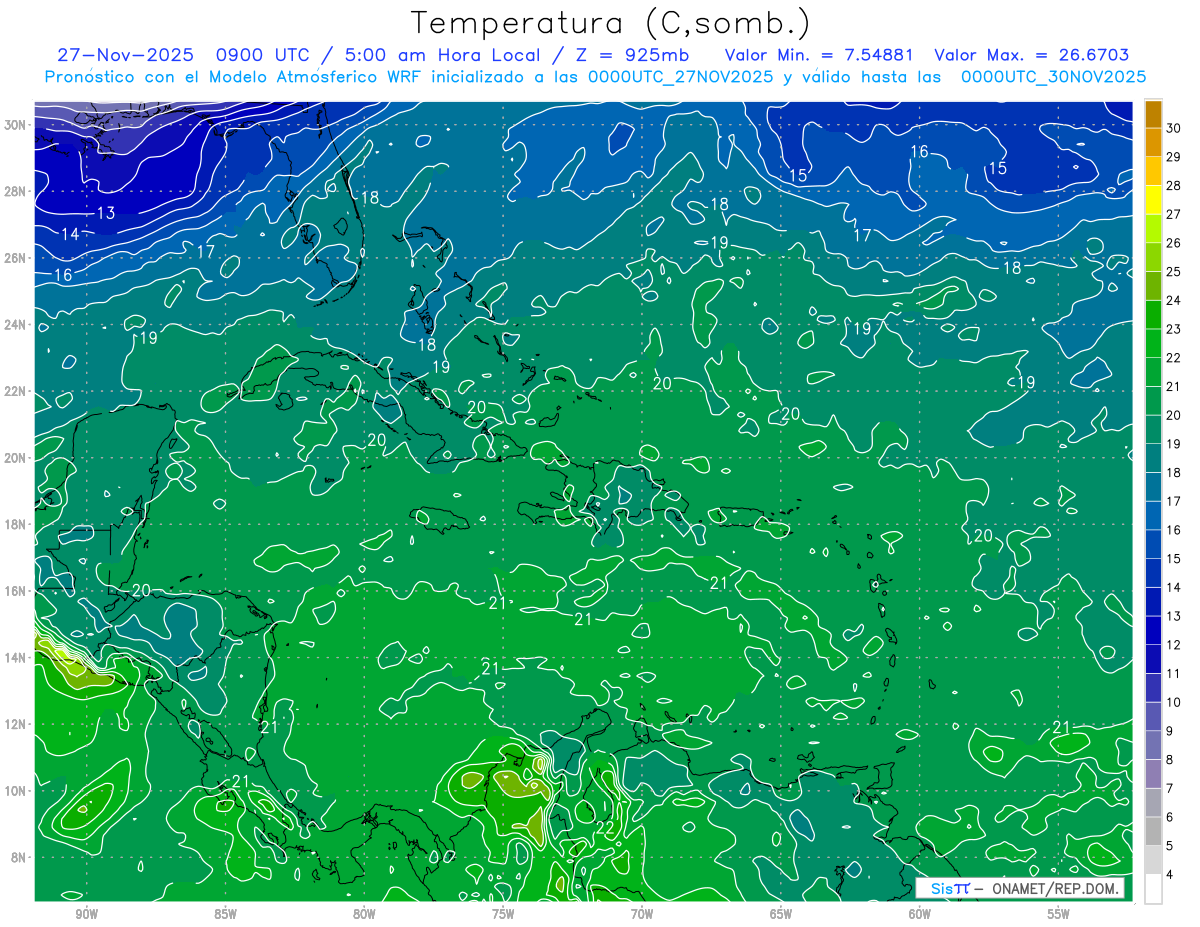Click the "26N" latitude label
The width and height of the screenshot is (1200, 927).
coord(16,258)
